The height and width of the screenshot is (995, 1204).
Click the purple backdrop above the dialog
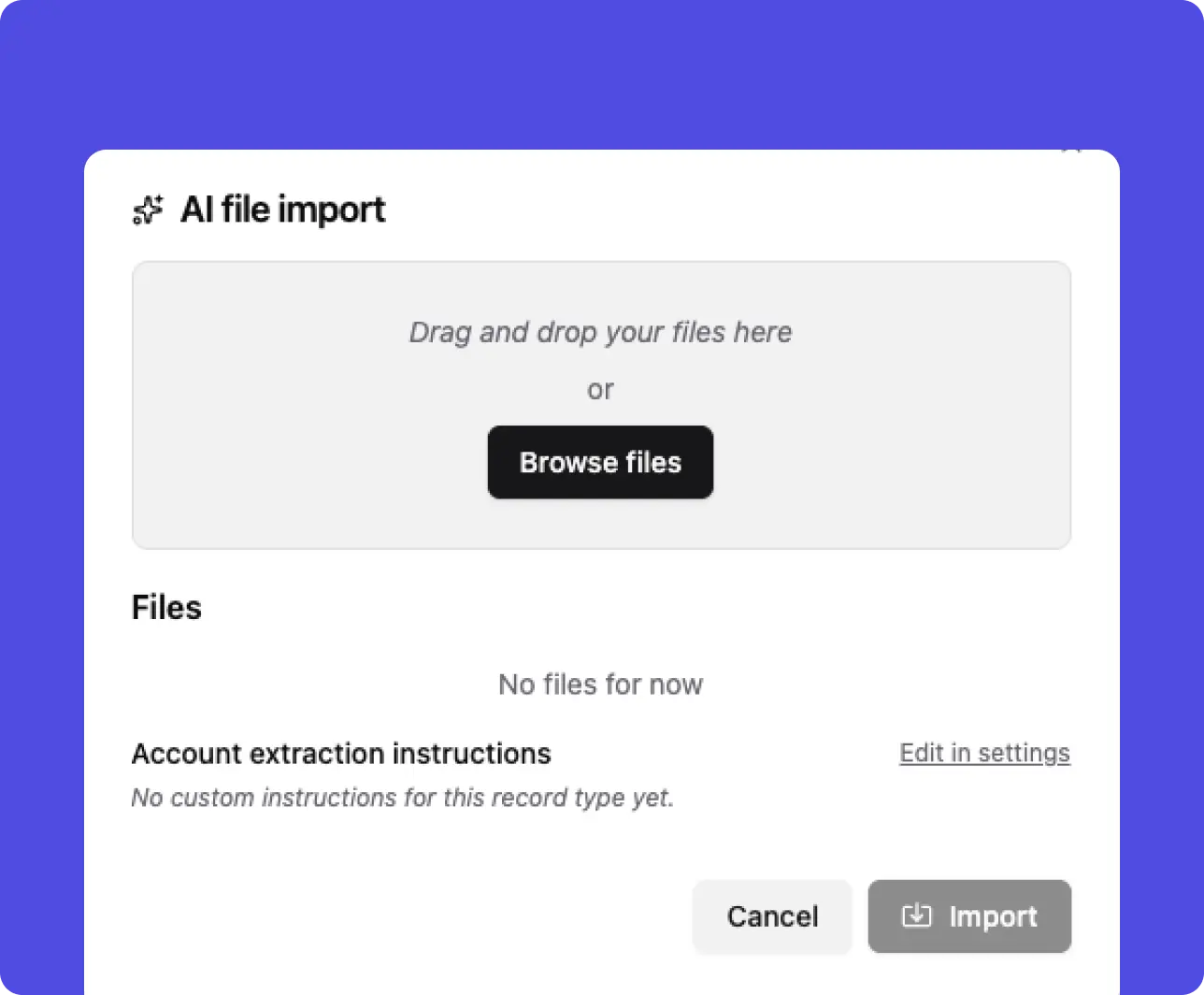(x=602, y=75)
